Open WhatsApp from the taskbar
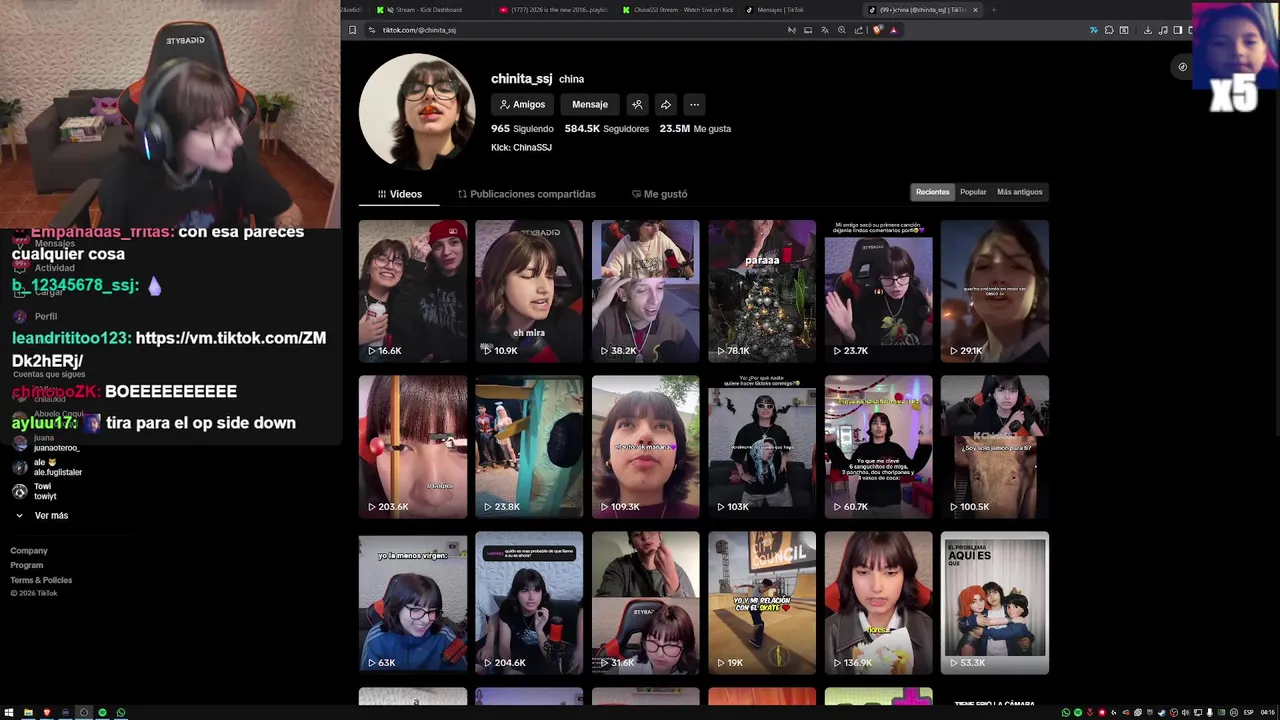The image size is (1280, 720). tap(121, 712)
